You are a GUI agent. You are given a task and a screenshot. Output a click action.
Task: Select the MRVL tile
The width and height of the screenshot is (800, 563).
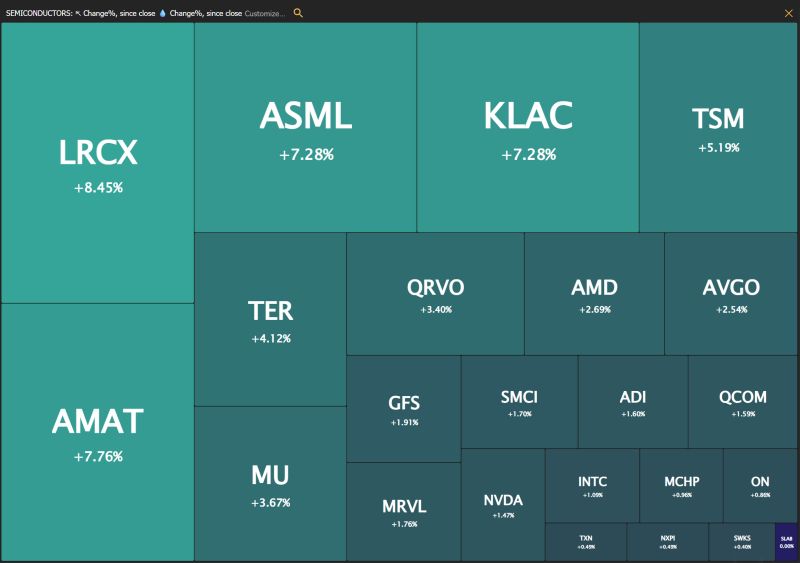coord(404,512)
